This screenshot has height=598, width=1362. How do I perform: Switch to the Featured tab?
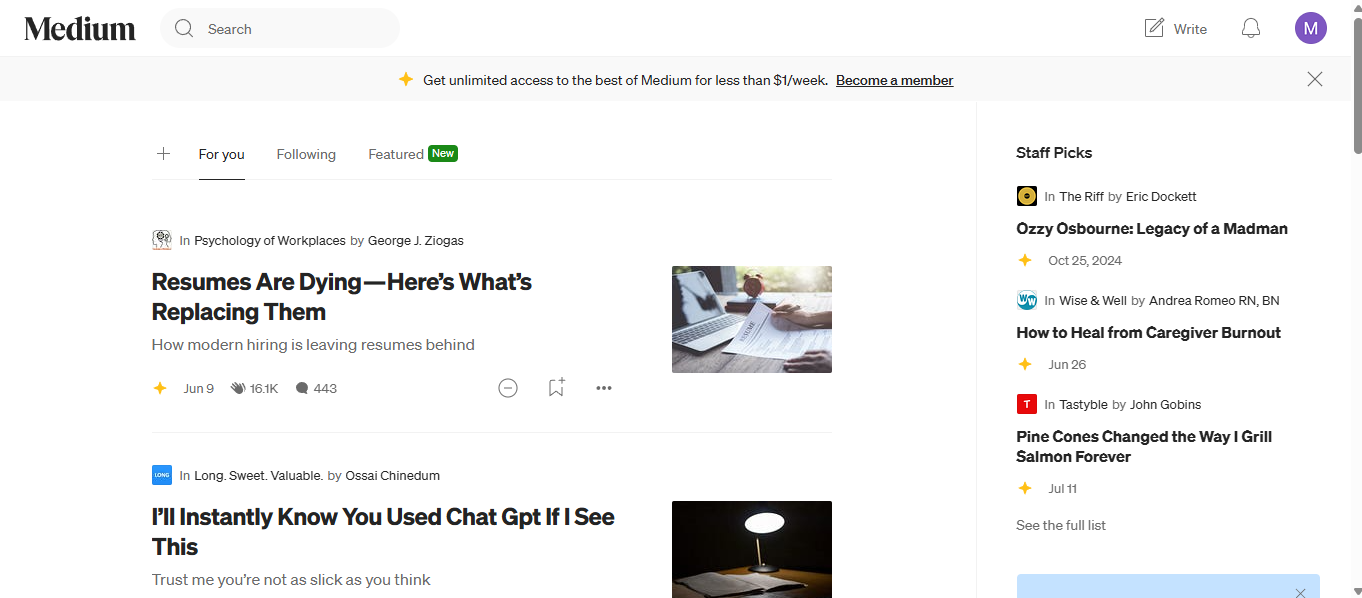(396, 154)
